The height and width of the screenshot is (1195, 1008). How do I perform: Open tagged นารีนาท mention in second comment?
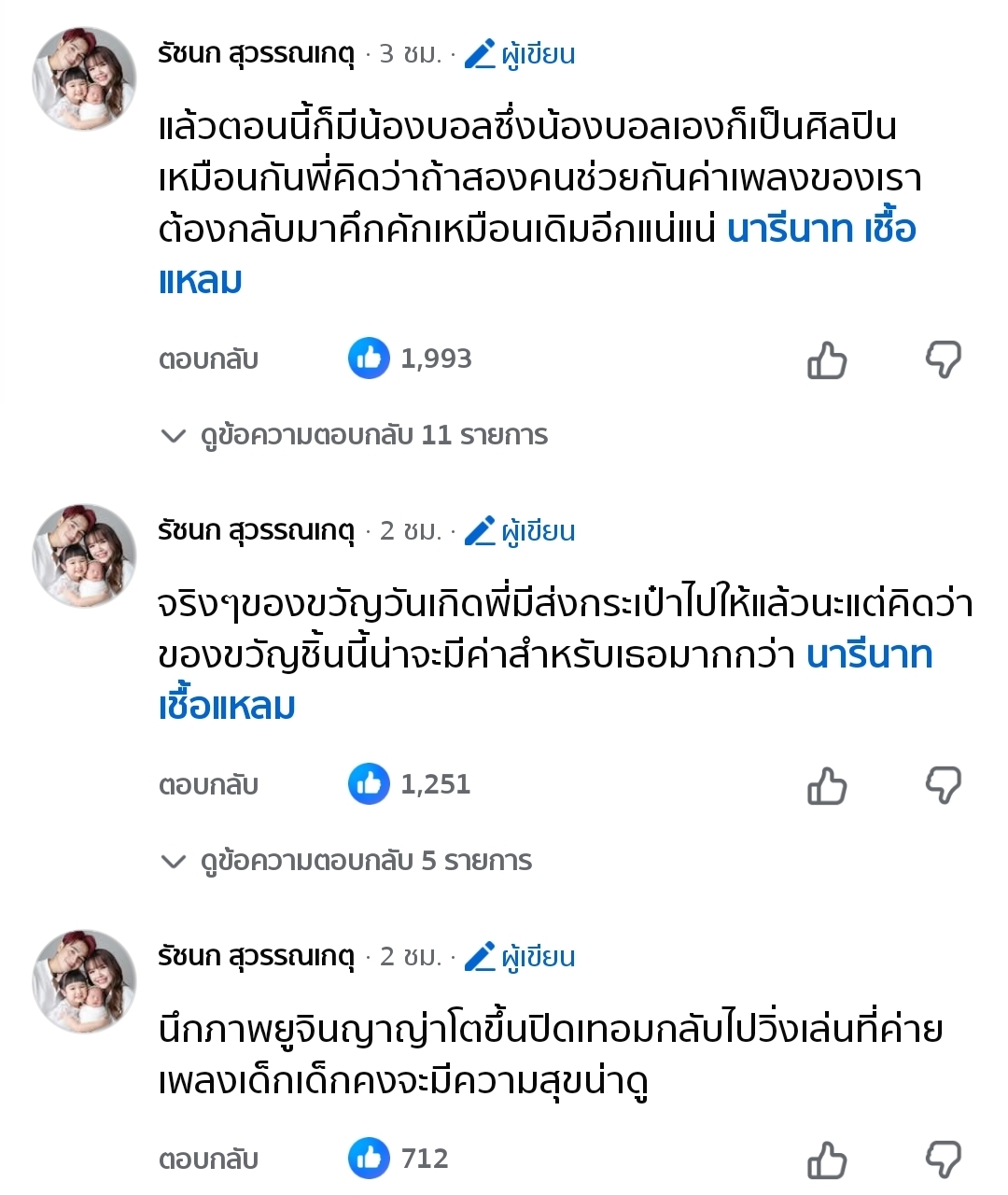pyautogui.click(x=869, y=655)
